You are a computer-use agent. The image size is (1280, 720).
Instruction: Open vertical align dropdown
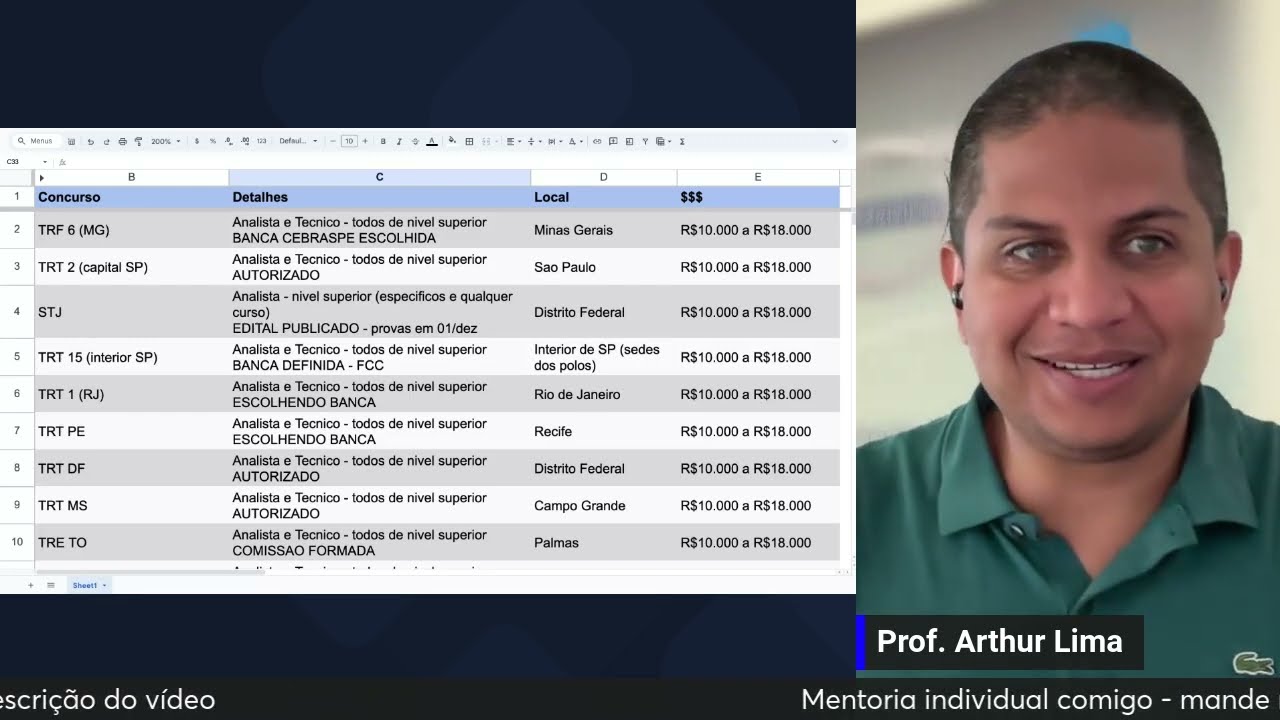click(x=534, y=142)
